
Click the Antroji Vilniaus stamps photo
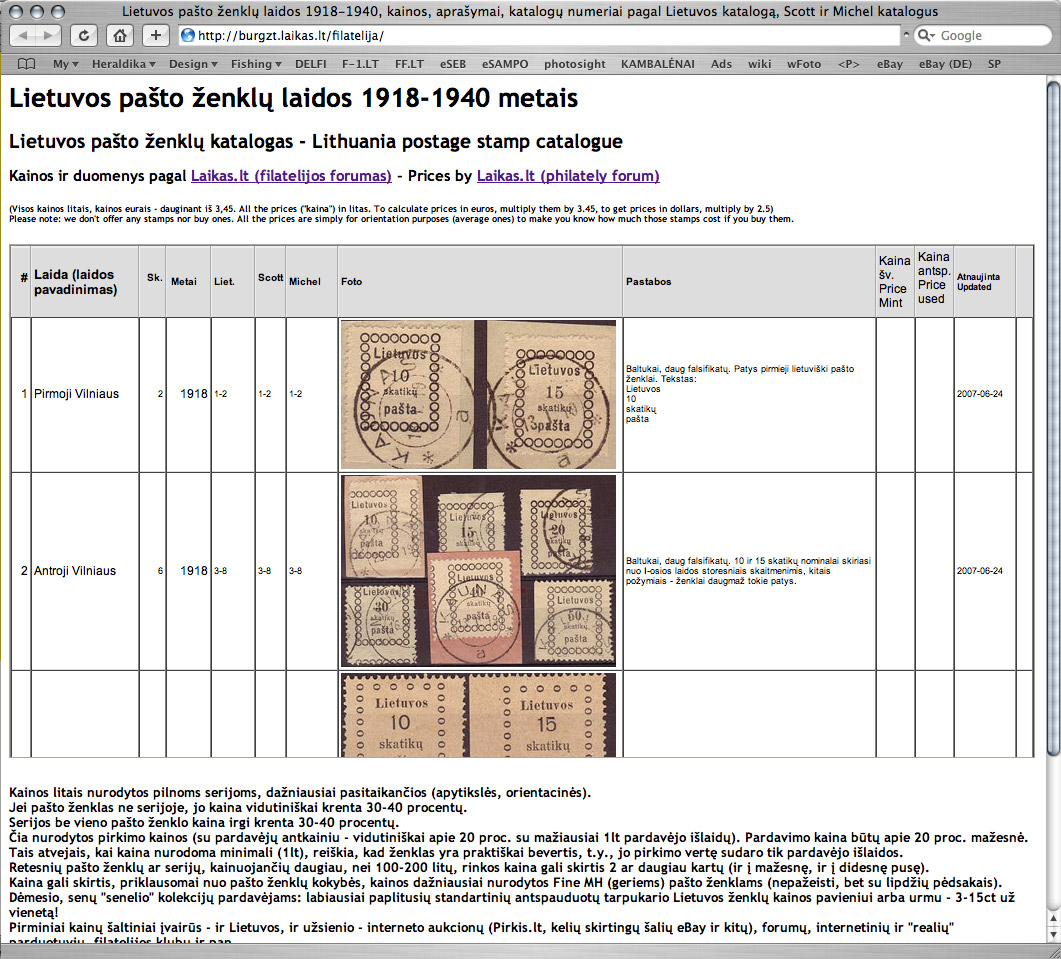click(478, 570)
